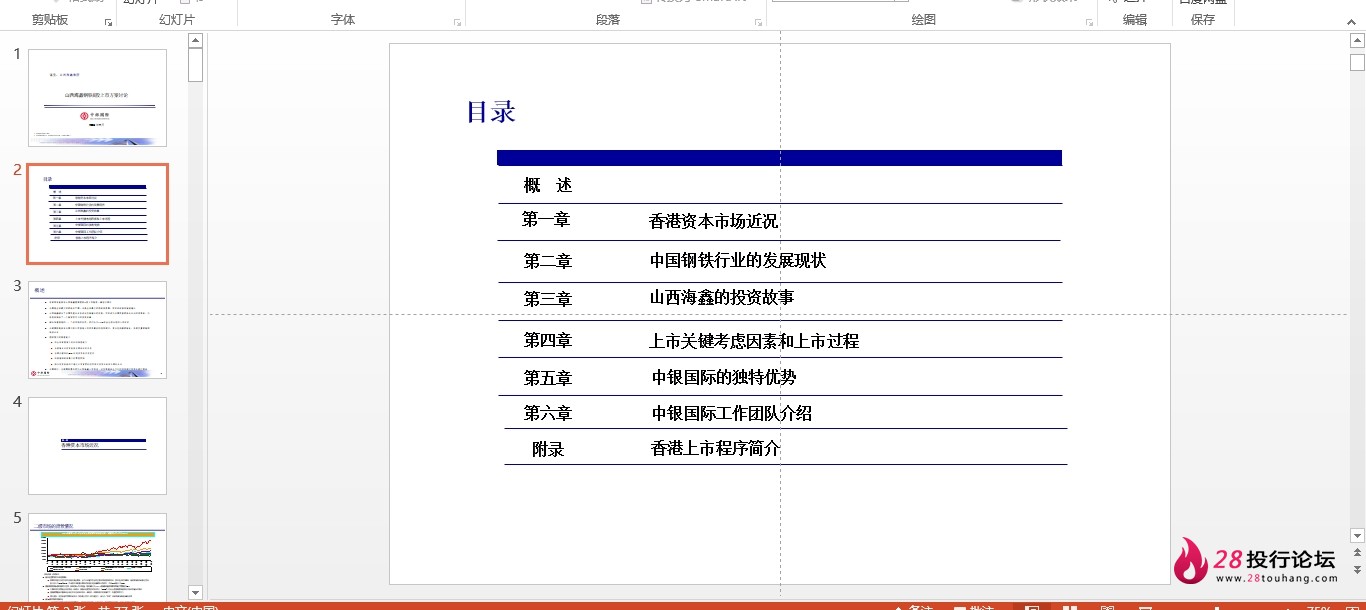Click the 上市关键考虑因素和上市过程 text
The height and width of the screenshot is (610, 1366).
pos(754,341)
